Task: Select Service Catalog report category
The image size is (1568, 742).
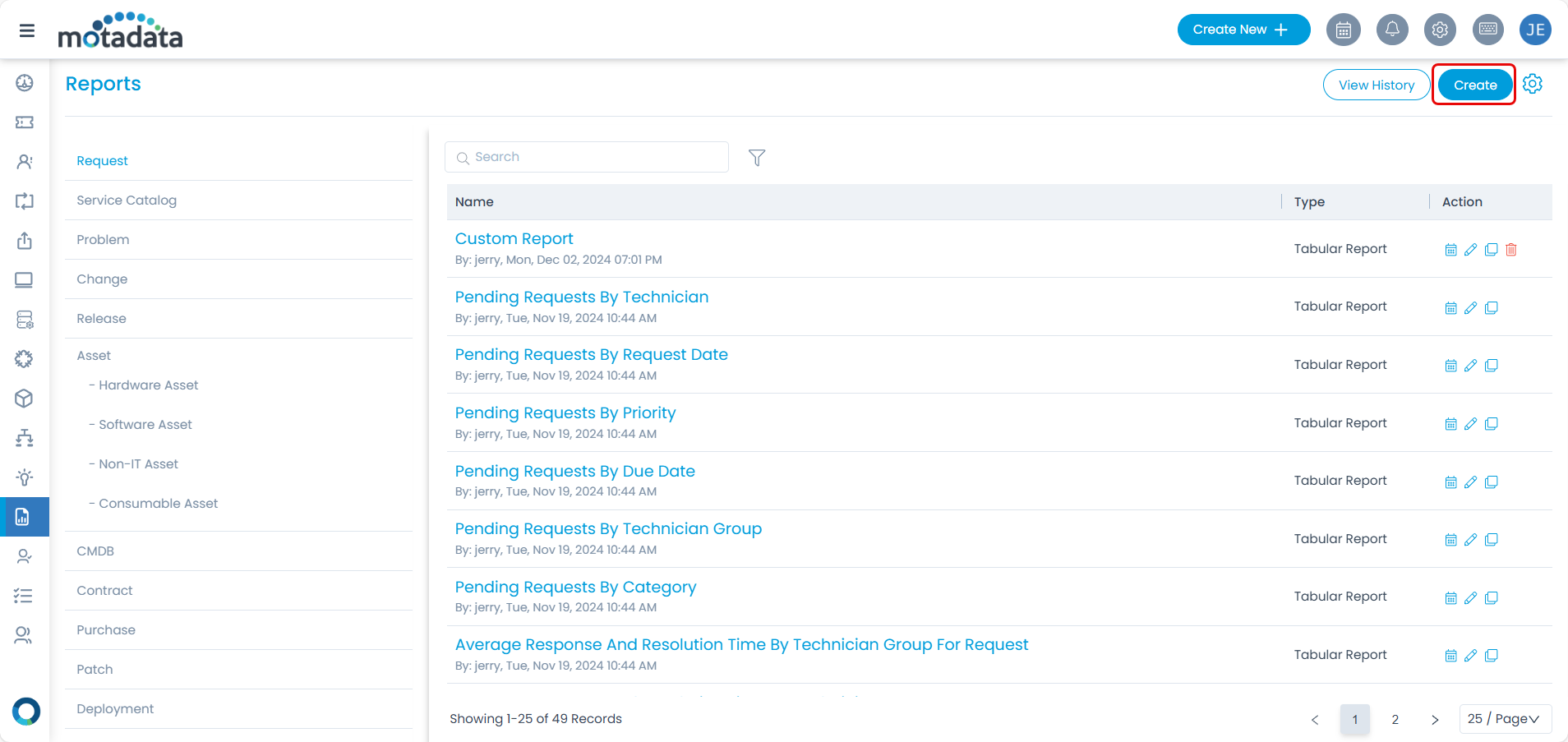Action: (127, 200)
